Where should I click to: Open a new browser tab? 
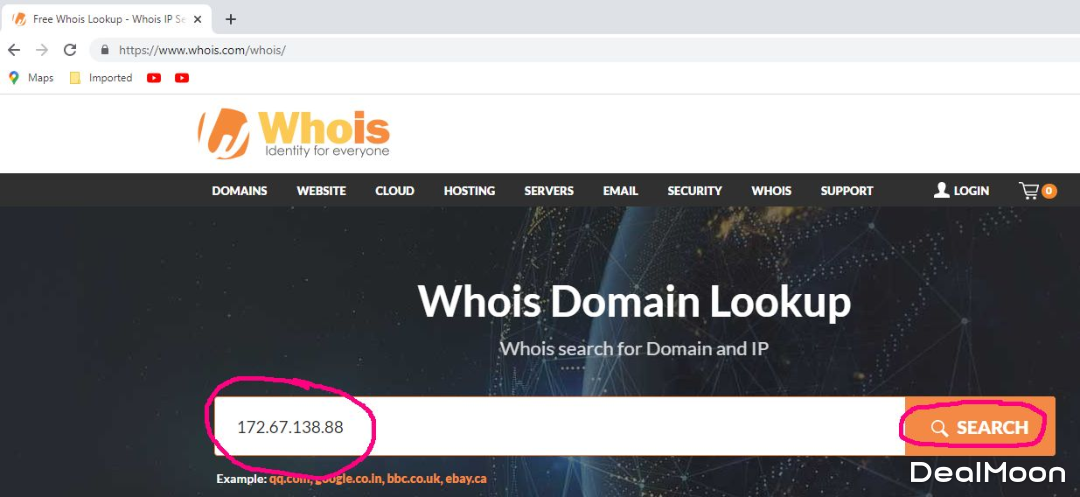tap(231, 19)
